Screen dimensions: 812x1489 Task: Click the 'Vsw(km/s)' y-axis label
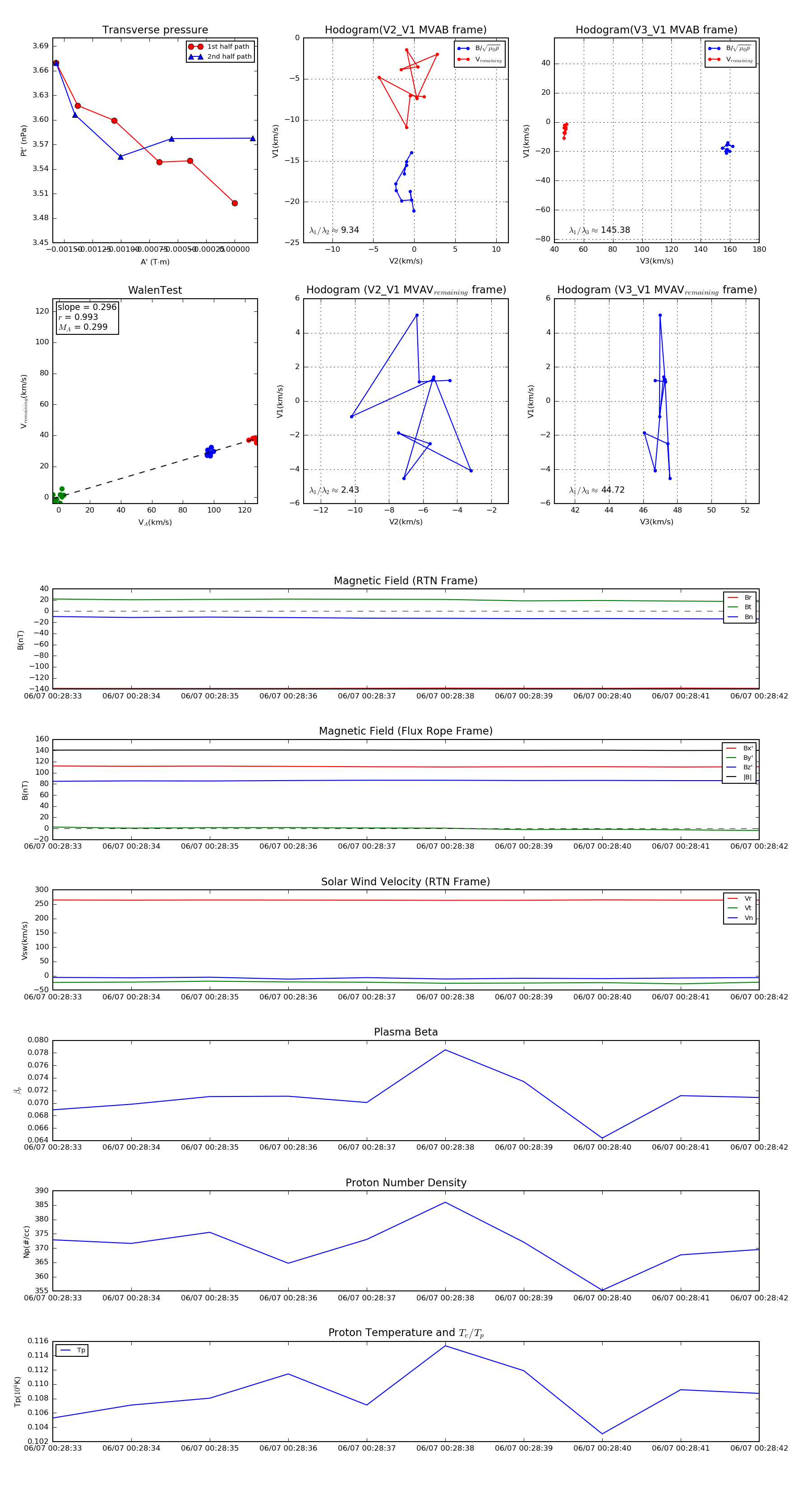coord(24,941)
